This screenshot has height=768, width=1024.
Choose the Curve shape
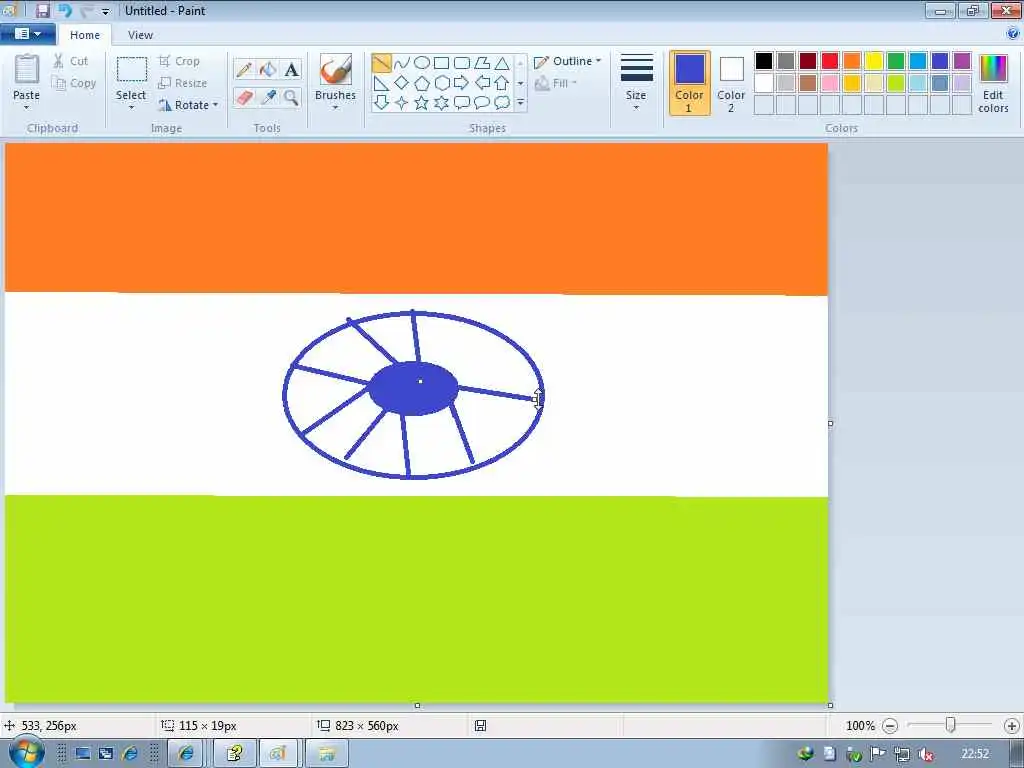[x=402, y=63]
